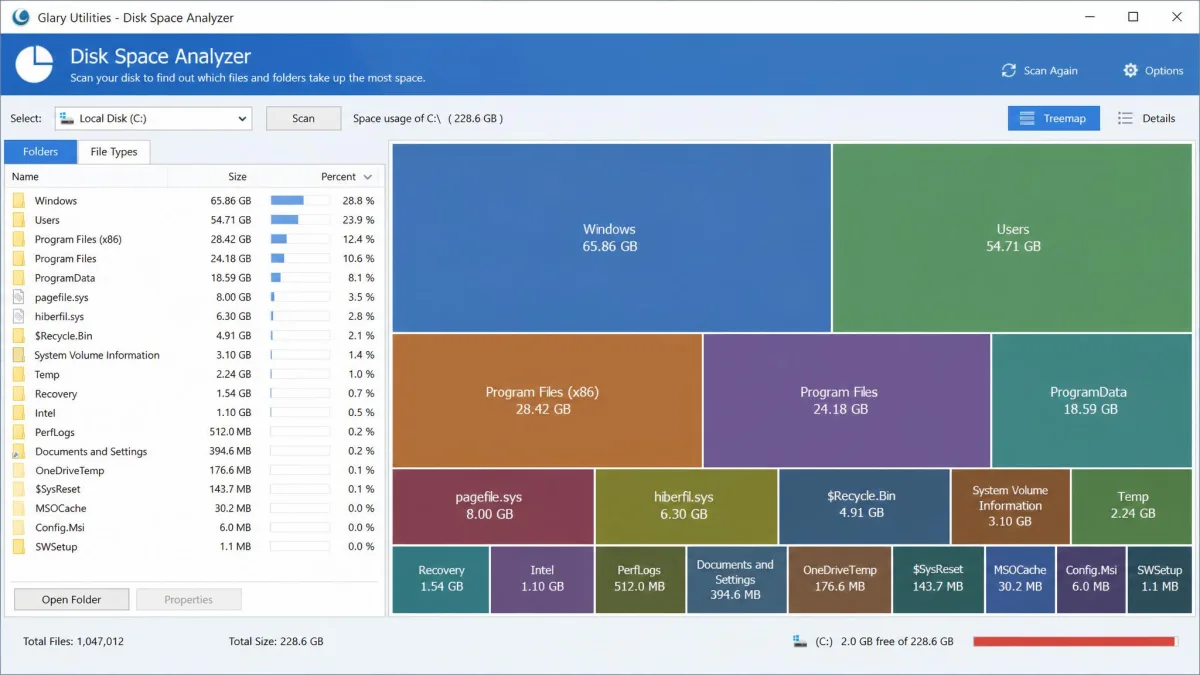Click the Temp 2.24 GB treemap block

click(x=1131, y=506)
